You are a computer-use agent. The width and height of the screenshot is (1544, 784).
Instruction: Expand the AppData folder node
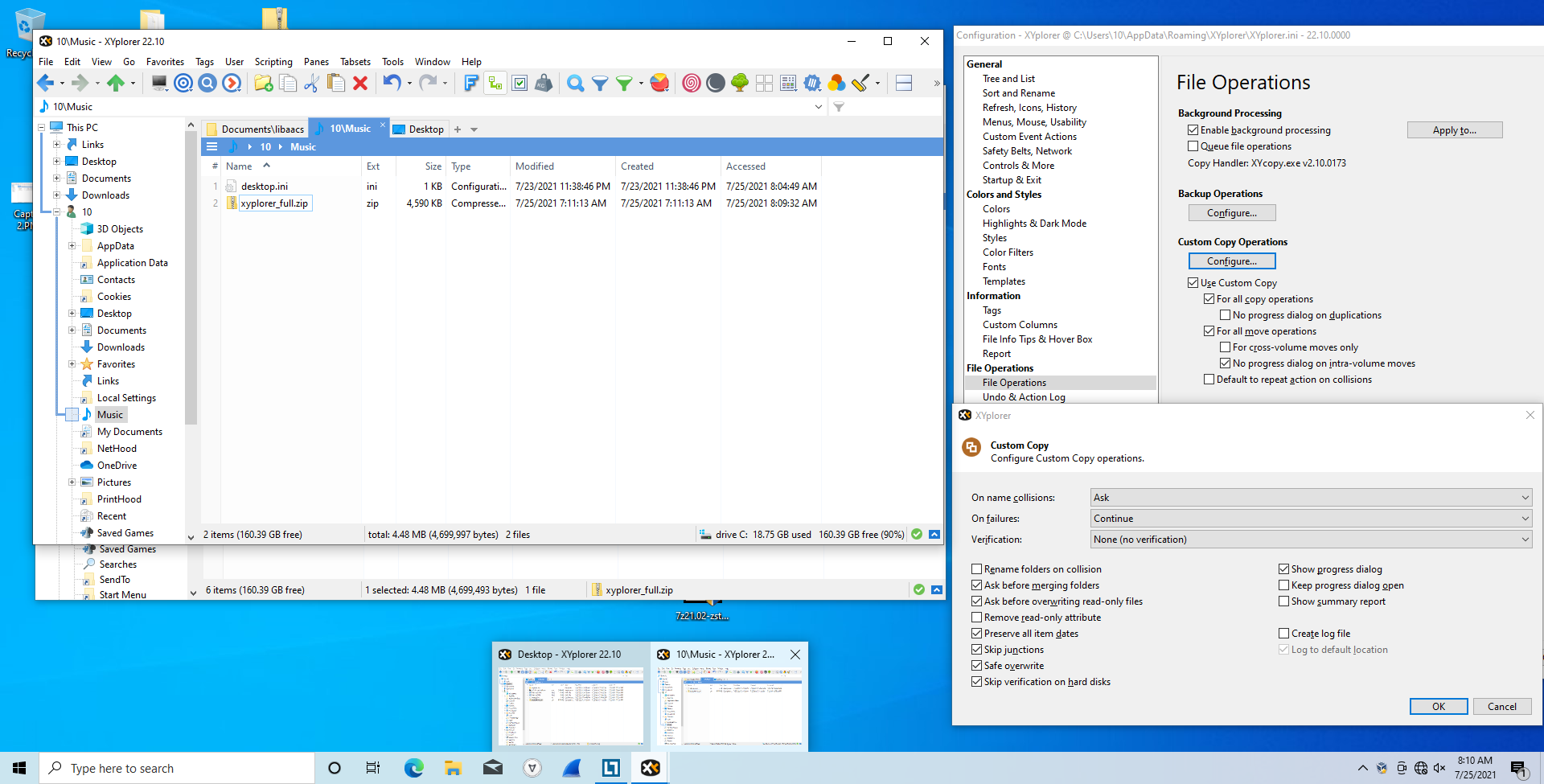(x=72, y=246)
